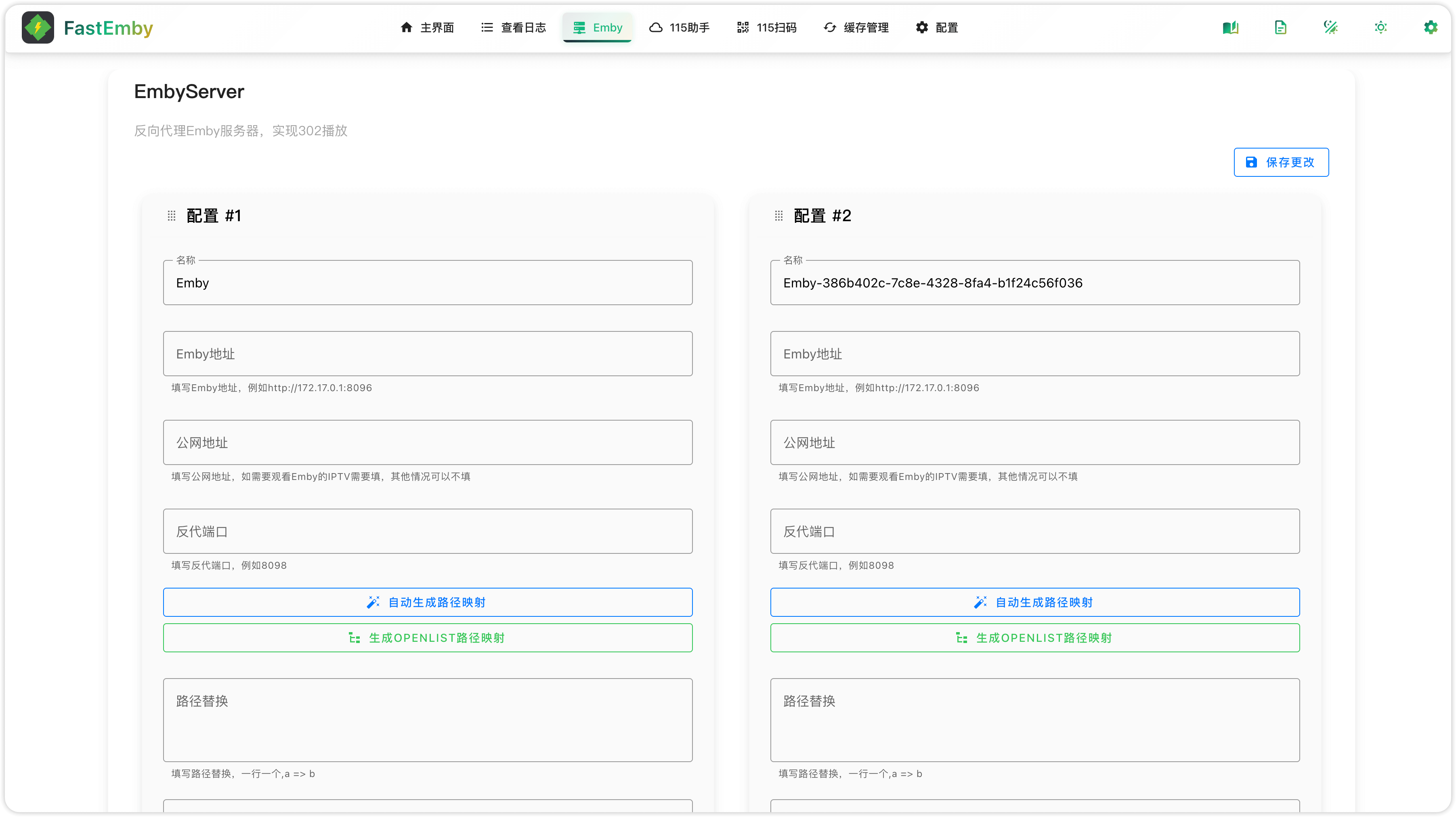Grab the drag handle of 配置 #1

tap(172, 216)
